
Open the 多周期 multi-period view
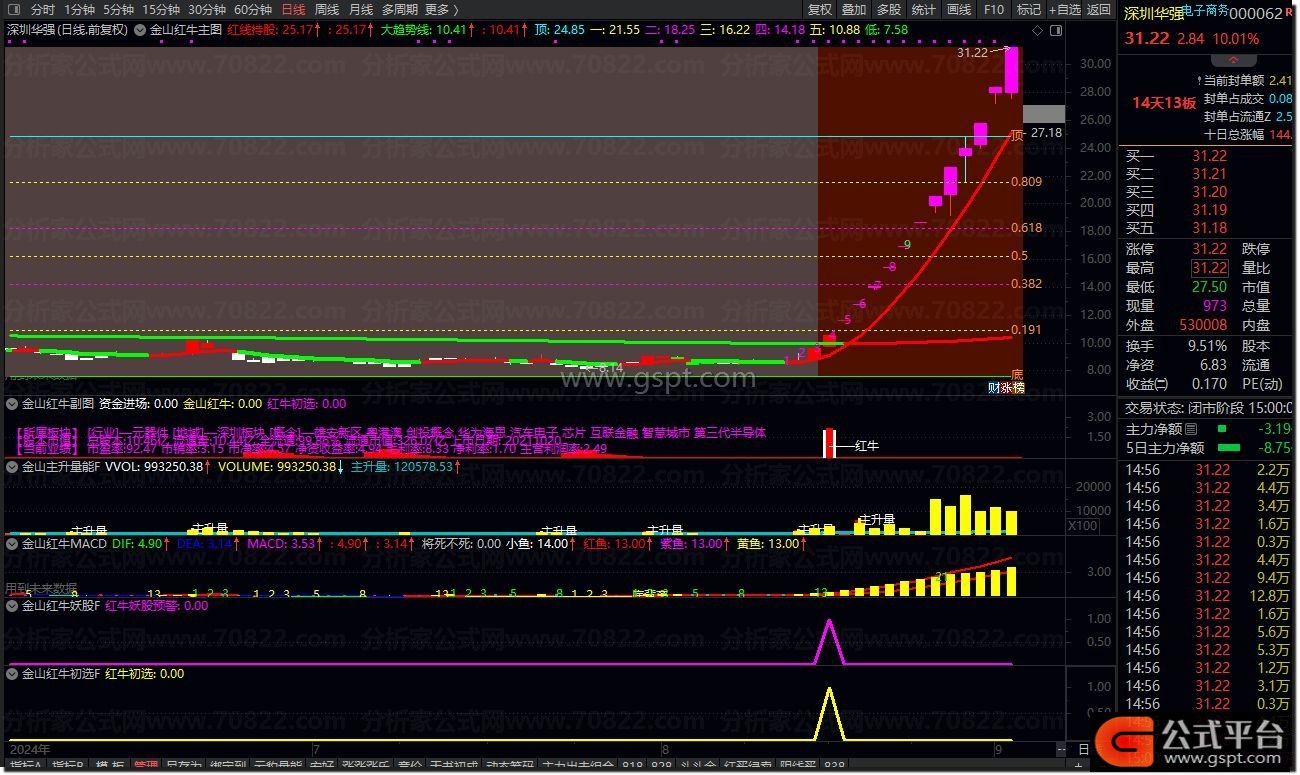(x=399, y=9)
